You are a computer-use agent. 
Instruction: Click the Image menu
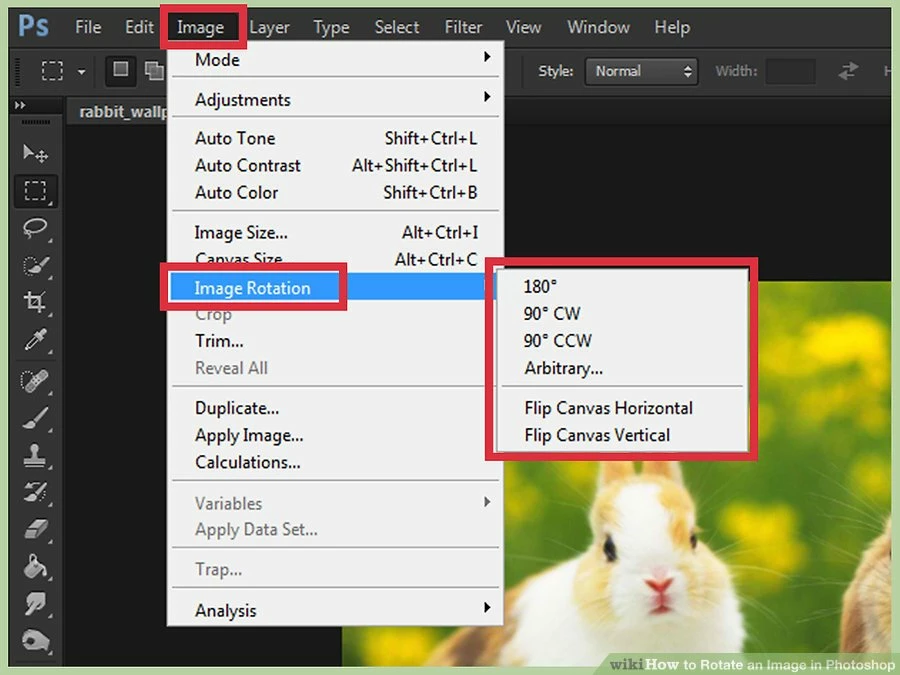pyautogui.click(x=201, y=27)
